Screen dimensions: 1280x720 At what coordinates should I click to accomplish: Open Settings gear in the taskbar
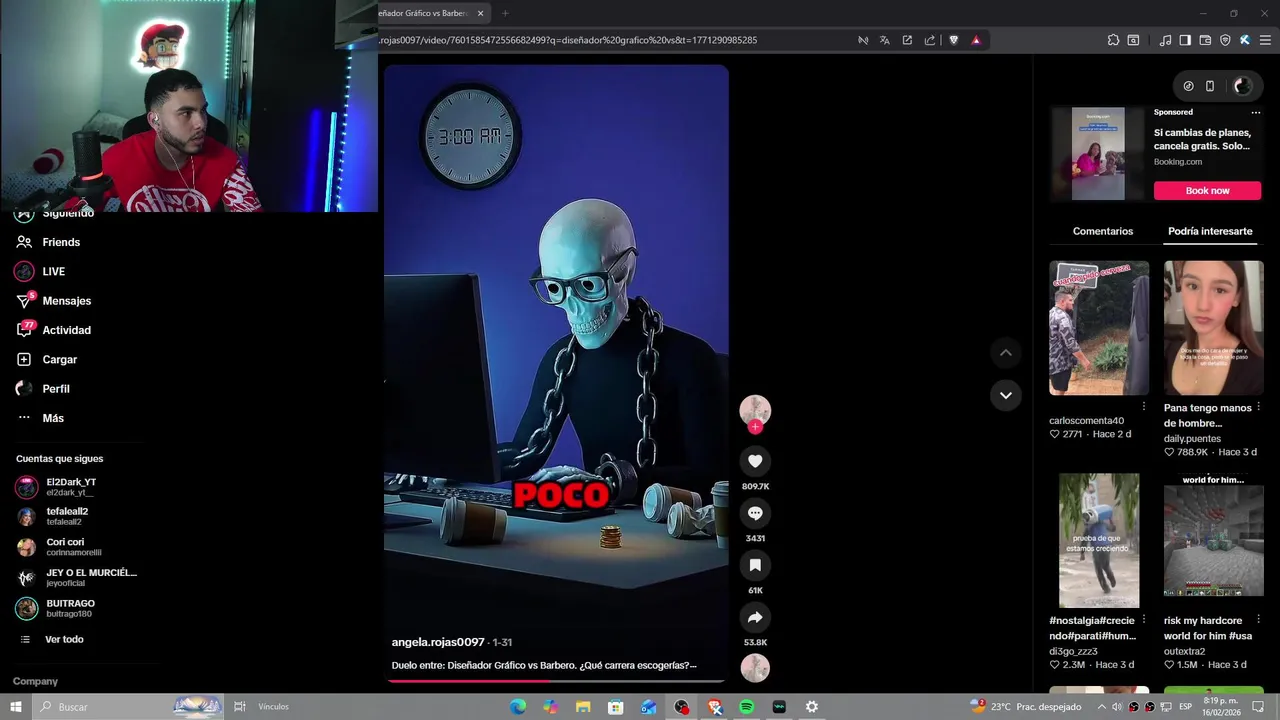(x=812, y=707)
